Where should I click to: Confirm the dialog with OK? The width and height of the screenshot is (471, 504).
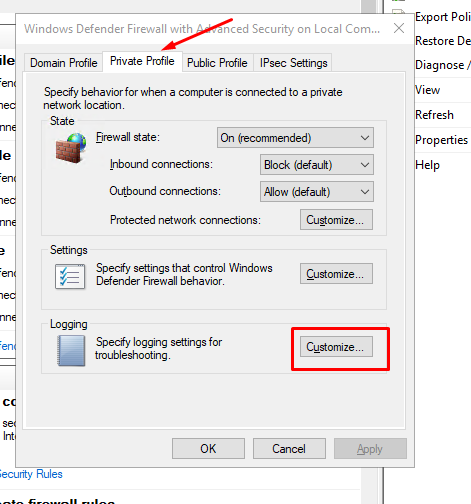pyautogui.click(x=208, y=449)
